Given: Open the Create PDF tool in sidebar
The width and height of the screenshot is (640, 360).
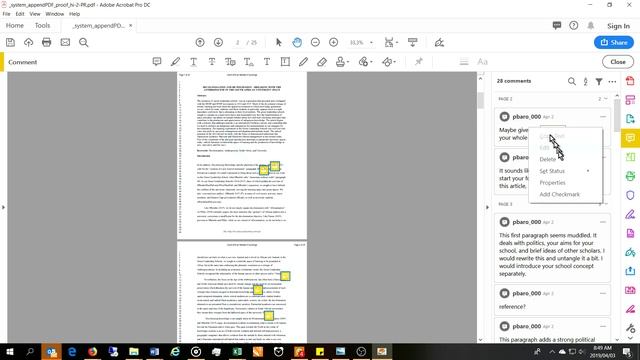Looking at the screenshot, I should click(x=630, y=81).
